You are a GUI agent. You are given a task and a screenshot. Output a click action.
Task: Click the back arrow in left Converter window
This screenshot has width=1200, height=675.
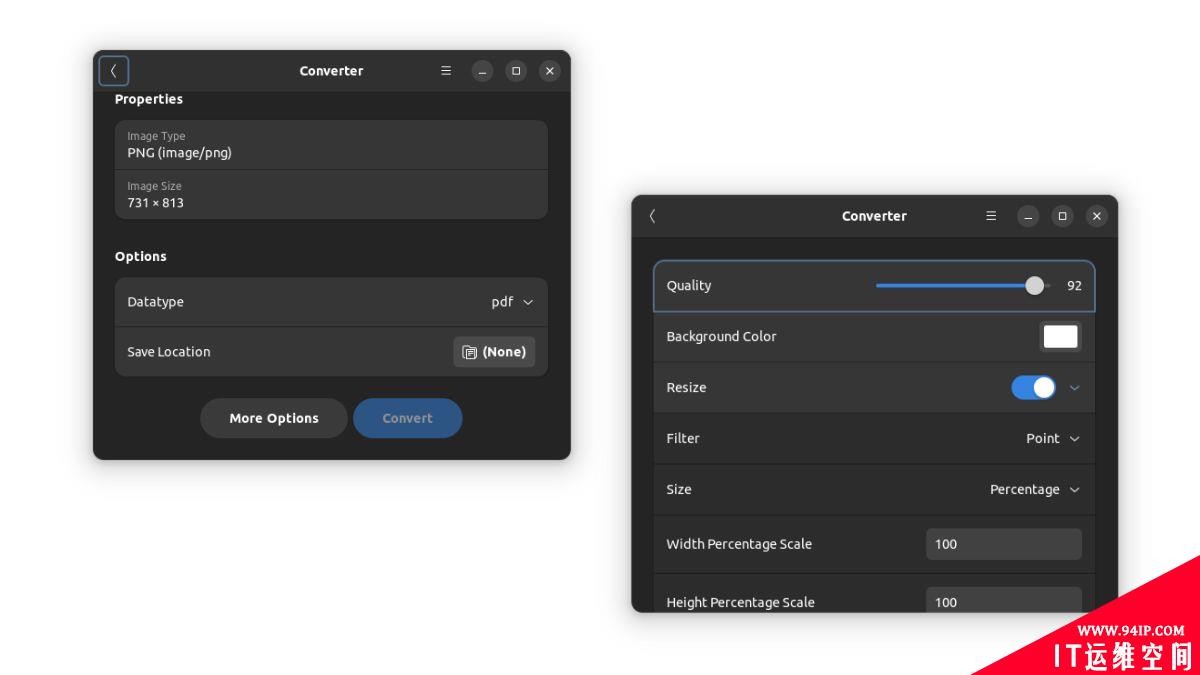tap(113, 71)
